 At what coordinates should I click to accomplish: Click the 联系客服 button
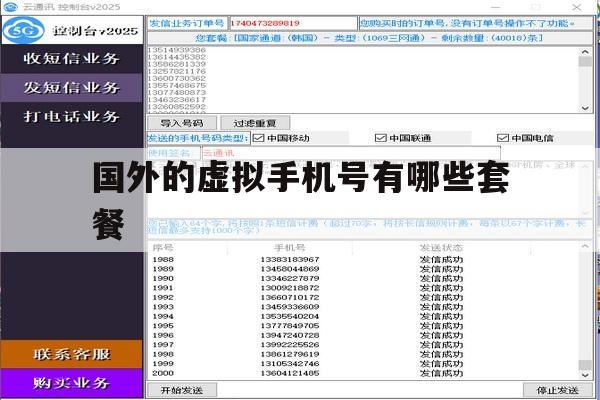point(72,354)
